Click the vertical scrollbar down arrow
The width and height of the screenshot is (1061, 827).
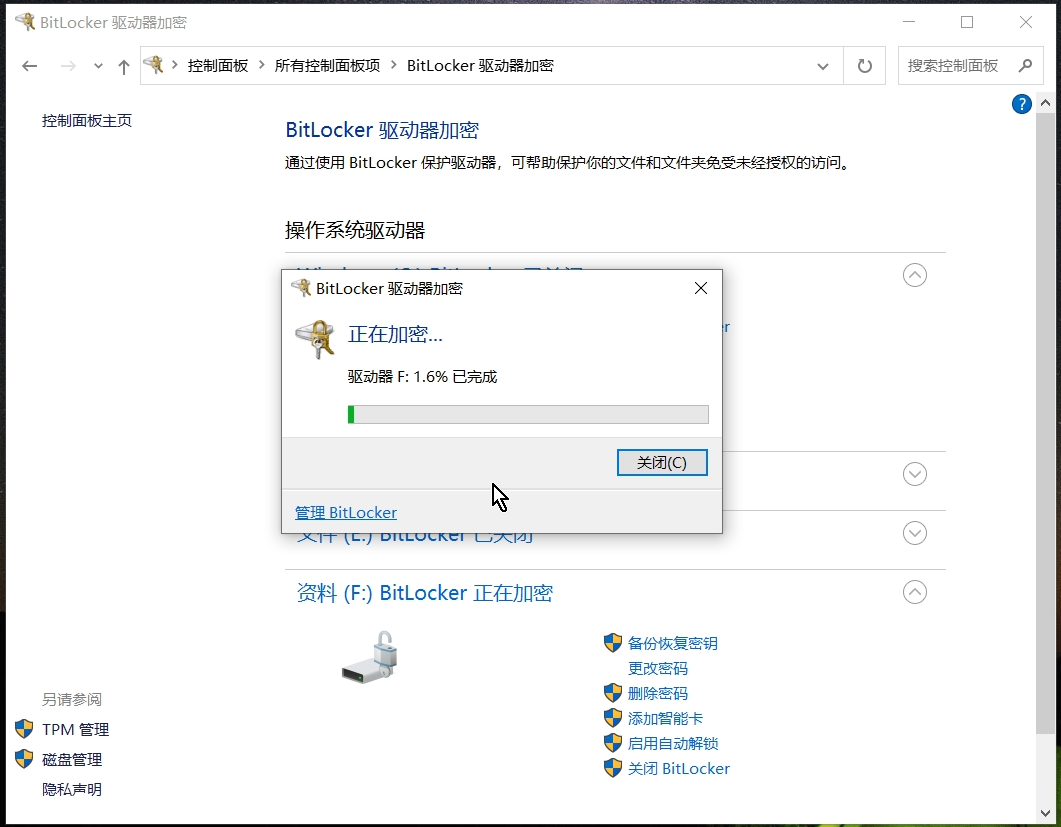coord(1045,813)
